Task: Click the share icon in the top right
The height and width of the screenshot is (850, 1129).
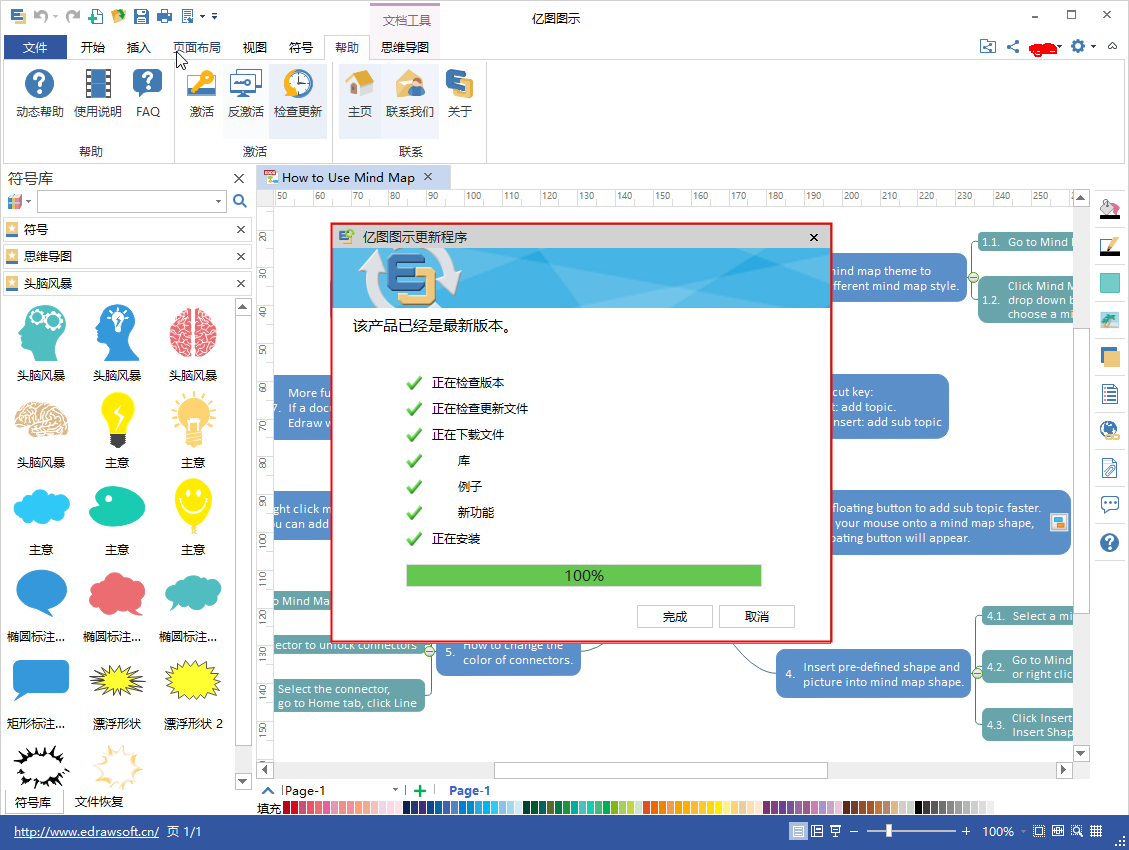Action: [1013, 47]
